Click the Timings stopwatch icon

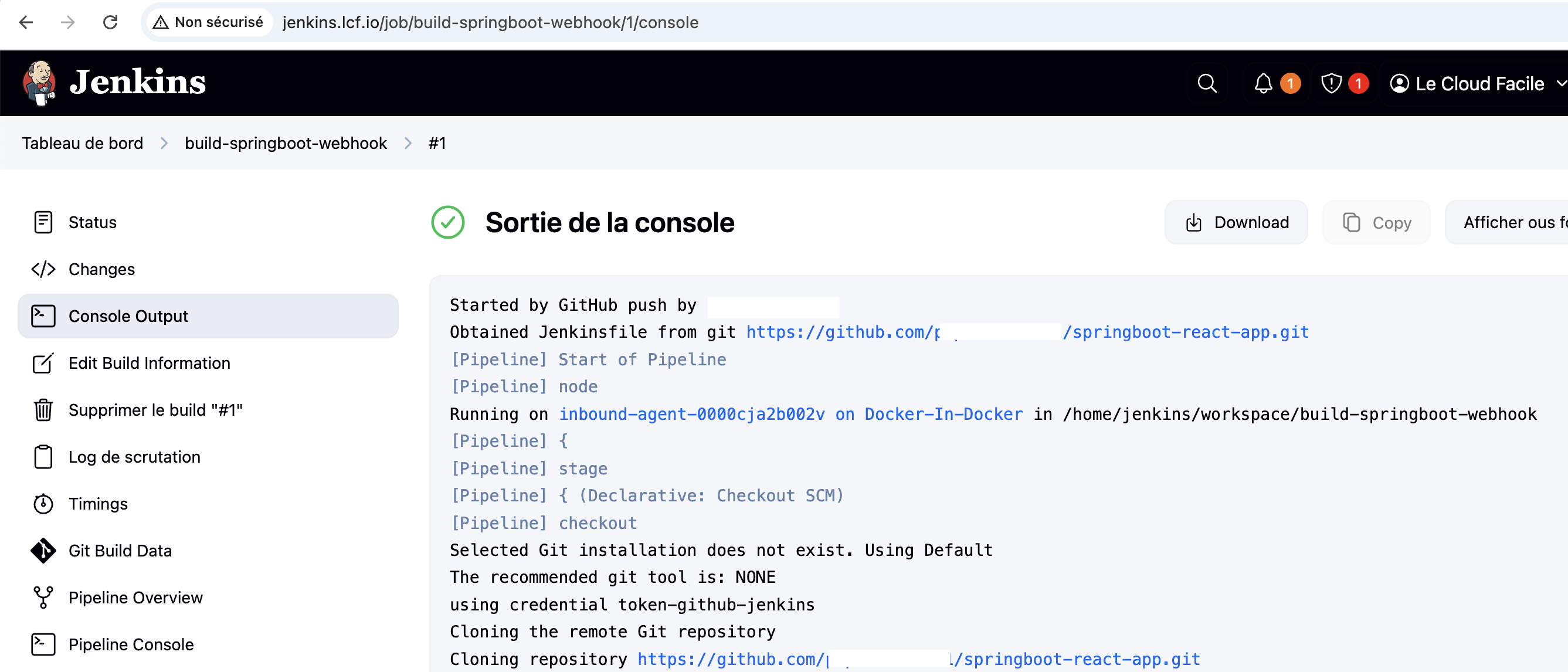[43, 503]
